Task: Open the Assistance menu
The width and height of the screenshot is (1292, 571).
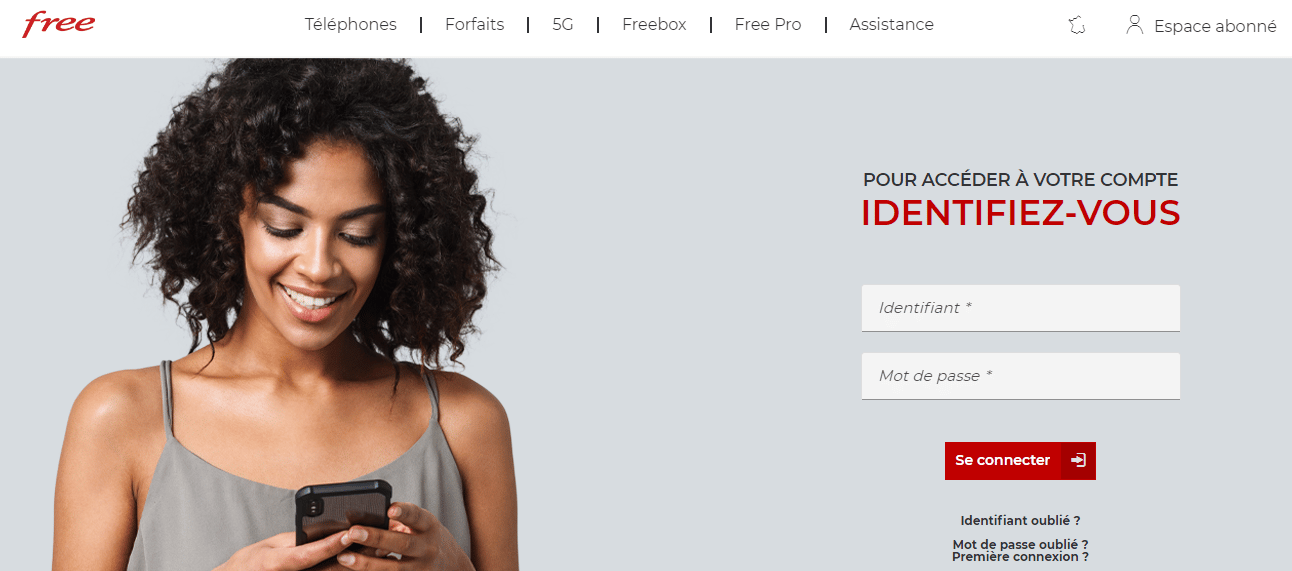Action: pyautogui.click(x=892, y=25)
